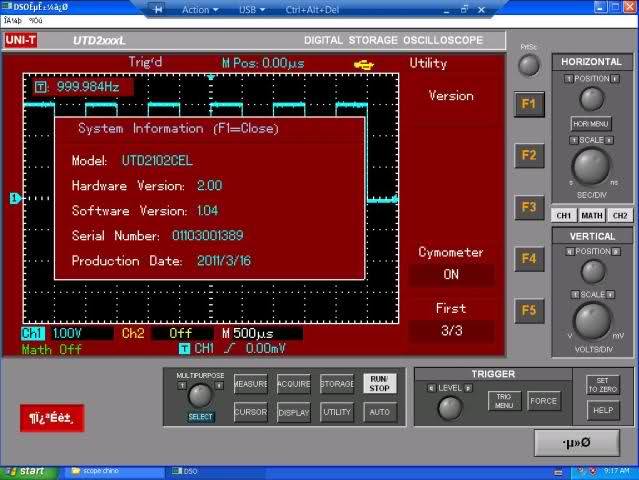Send Ctrl+Alt+Del from toolbar
Screen dimensions: 639x480
point(312,10)
